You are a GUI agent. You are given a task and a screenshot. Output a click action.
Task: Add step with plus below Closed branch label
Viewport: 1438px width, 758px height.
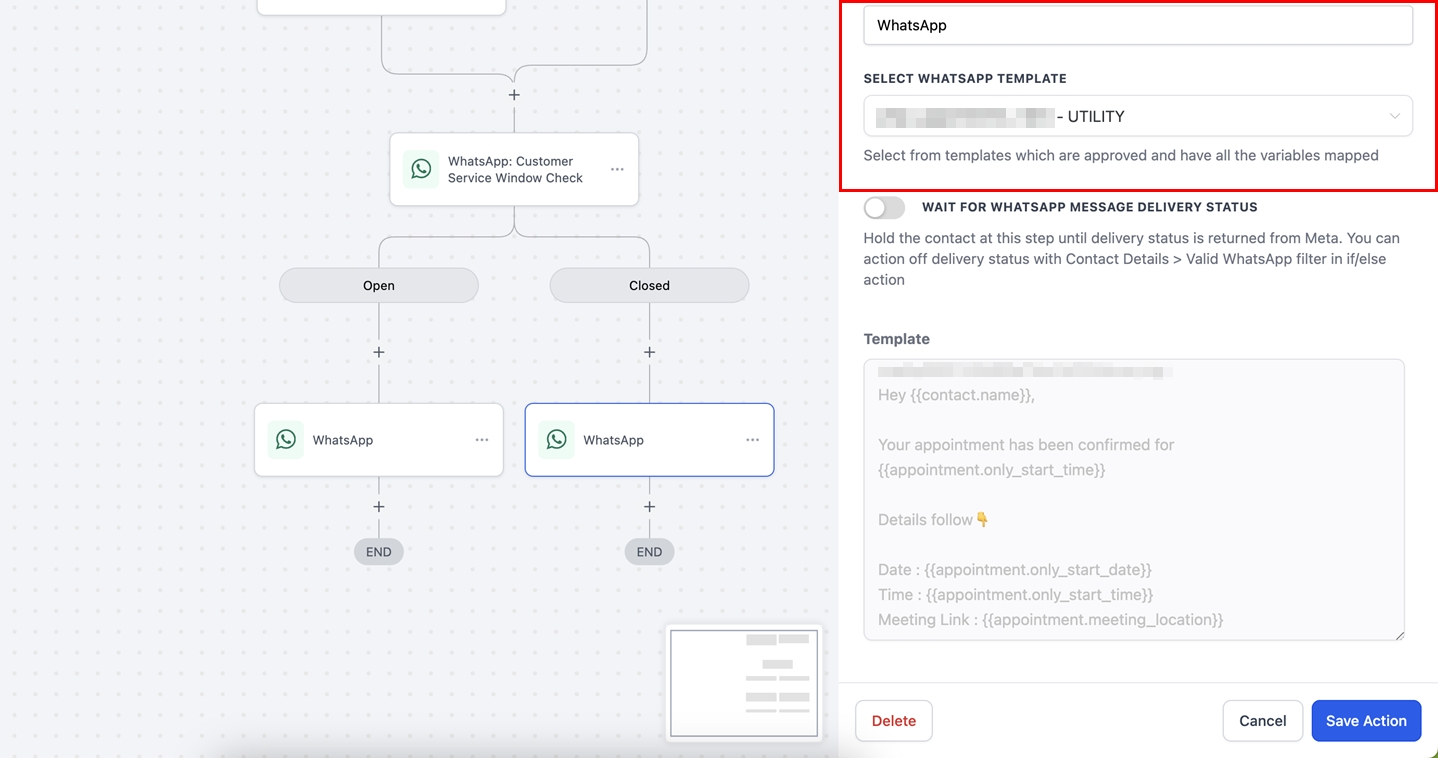(x=650, y=352)
